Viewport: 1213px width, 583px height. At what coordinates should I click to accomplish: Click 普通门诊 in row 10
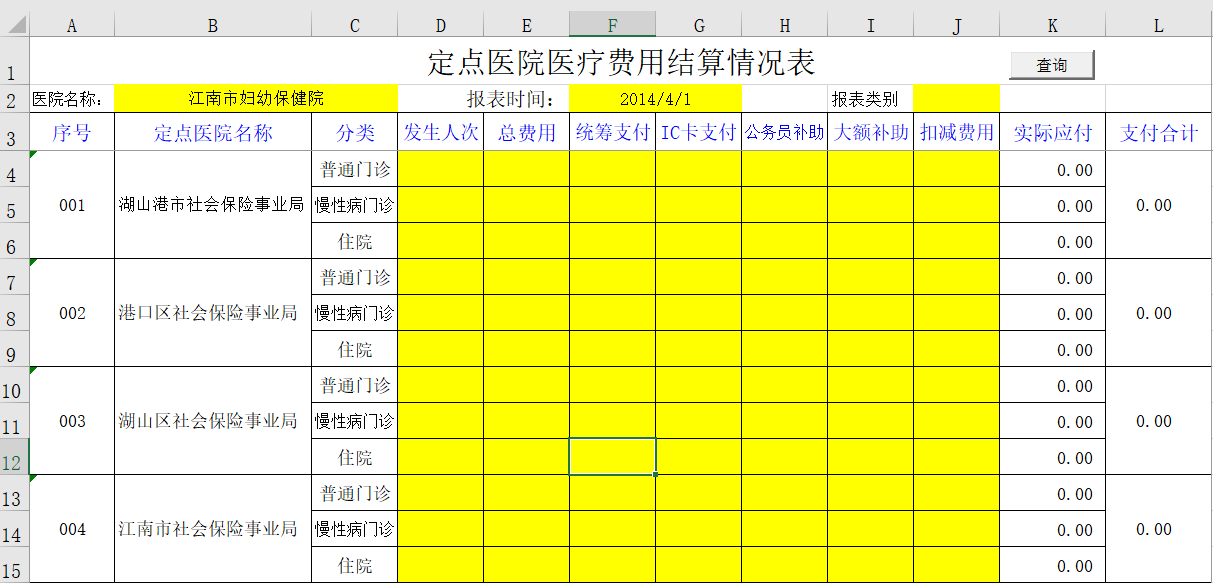355,385
